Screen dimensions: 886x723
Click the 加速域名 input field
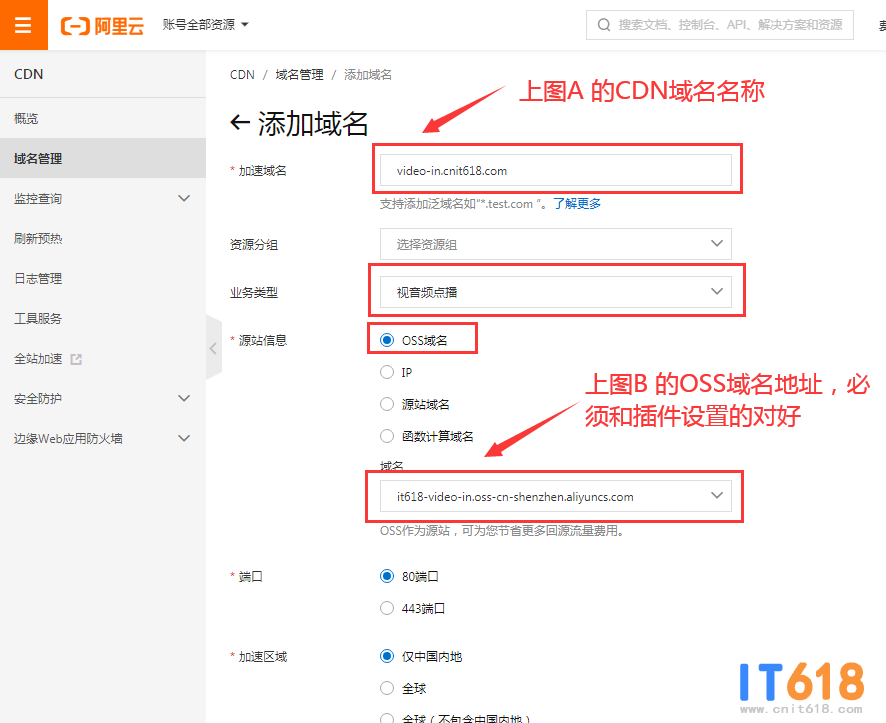(555, 170)
